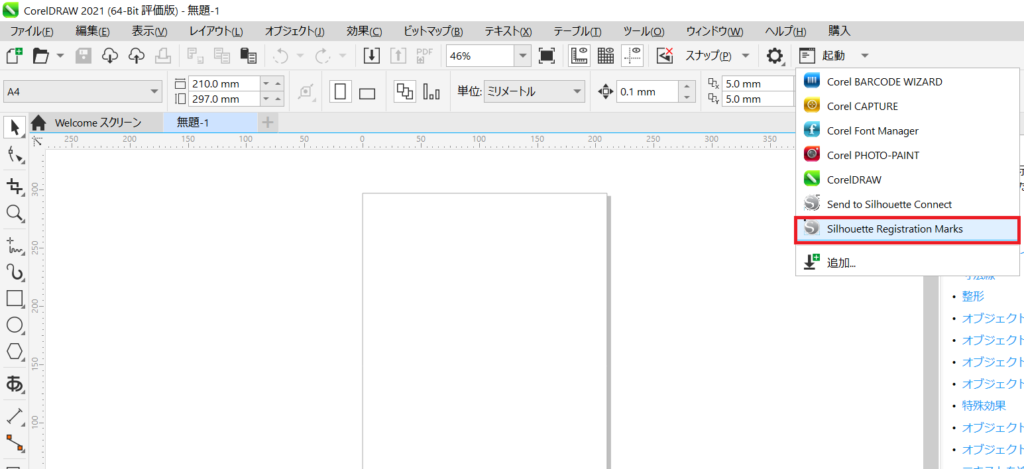1024x469 pixels.
Task: Collapse the 起動 dropdown arrow
Action: [x=865, y=56]
